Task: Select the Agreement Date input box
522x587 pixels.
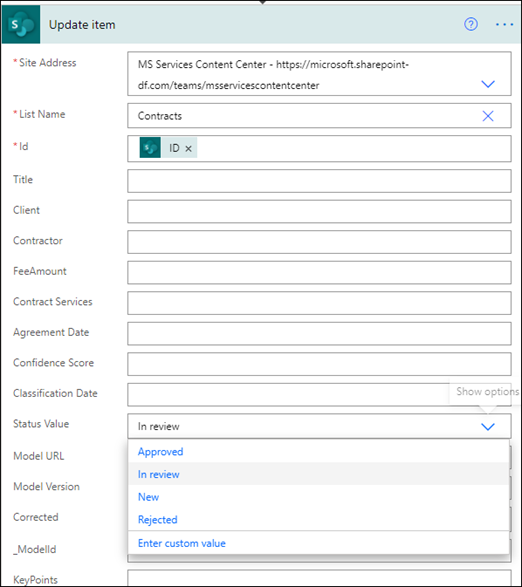Action: pos(319,334)
